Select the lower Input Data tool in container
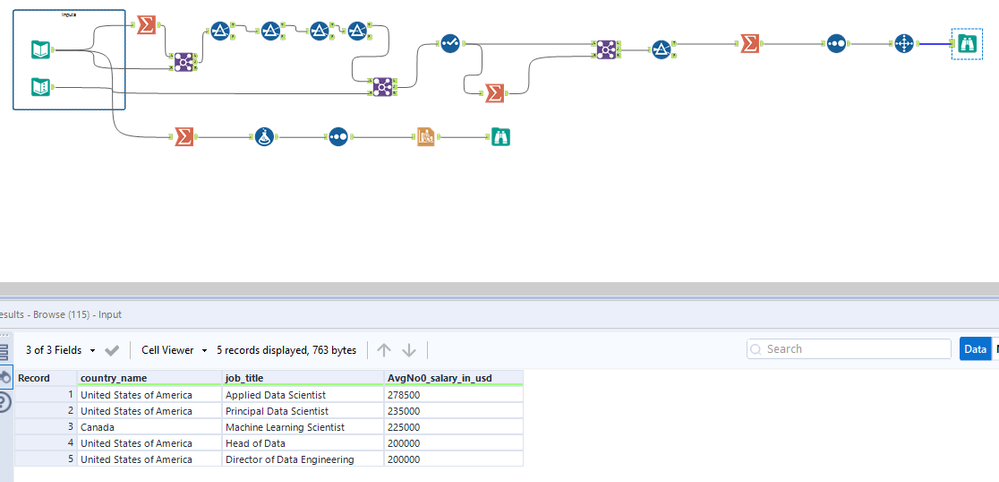The image size is (999, 482). [x=41, y=87]
